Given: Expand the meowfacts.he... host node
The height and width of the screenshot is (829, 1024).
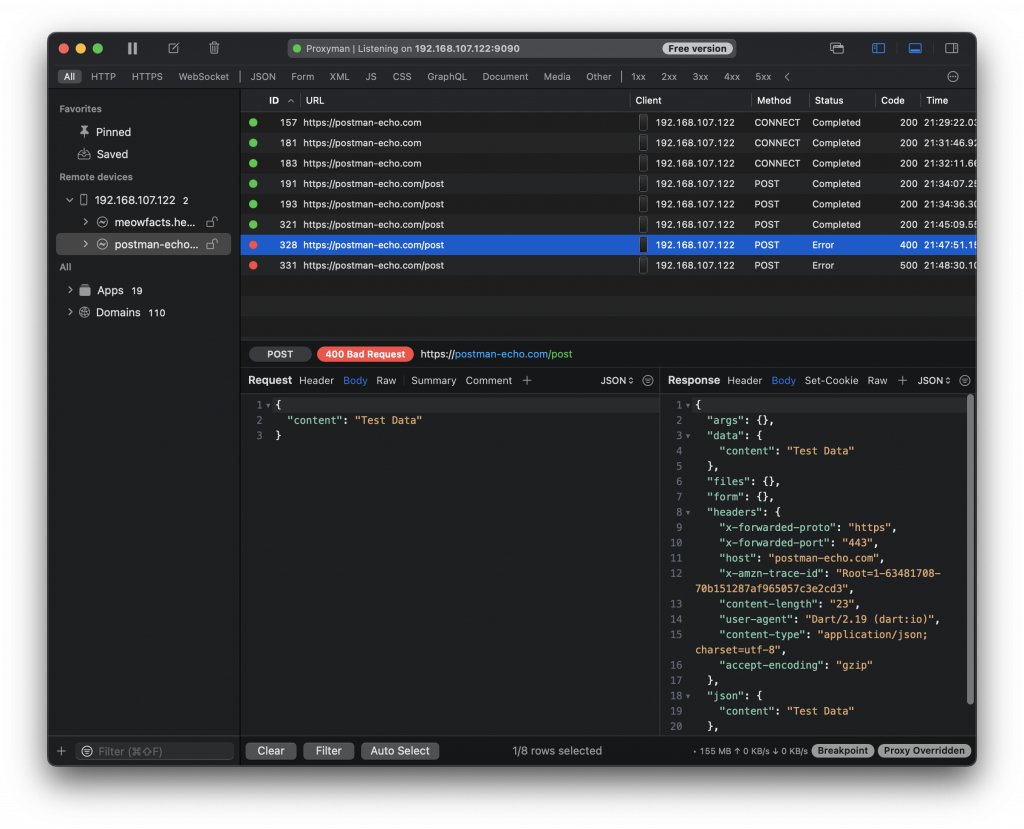Looking at the screenshot, I should tap(86, 222).
